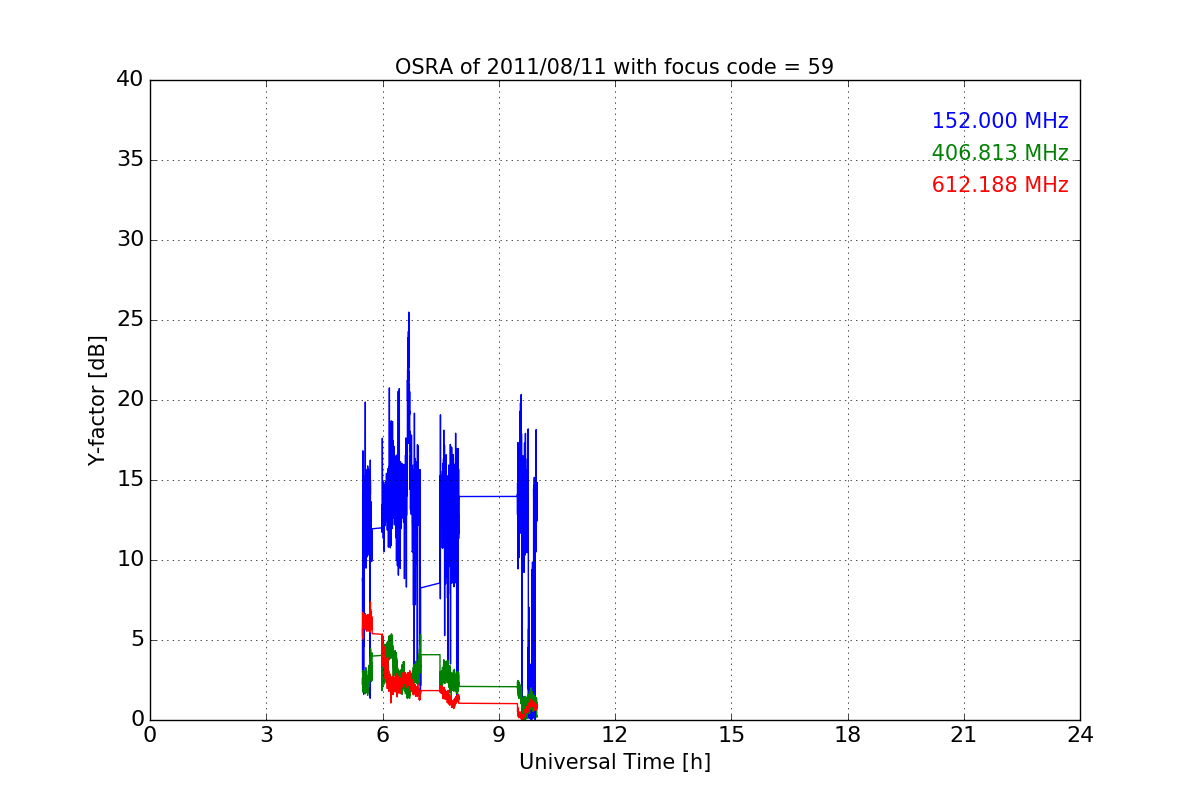
Task: Click the flat blue line segment at 14 dB
Action: [488, 496]
